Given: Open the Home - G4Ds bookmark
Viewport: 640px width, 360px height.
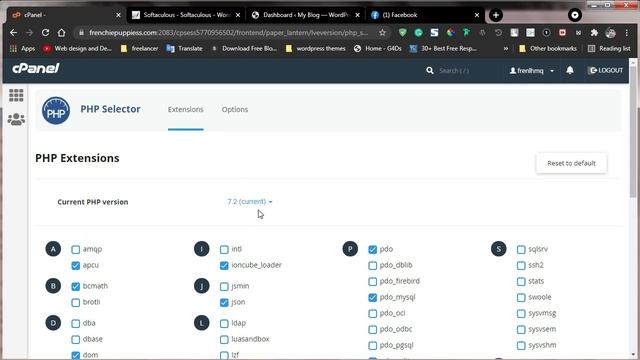Looking at the screenshot, I should pyautogui.click(x=378, y=48).
